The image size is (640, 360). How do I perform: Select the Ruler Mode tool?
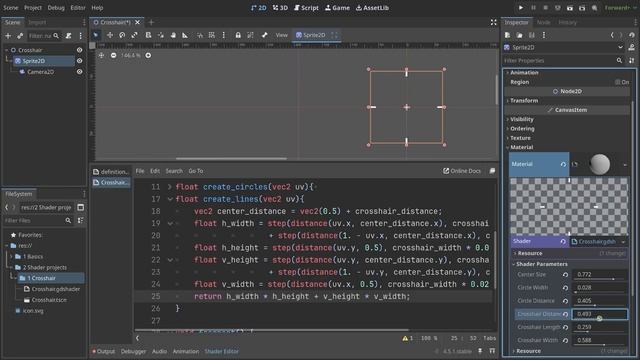[x=185, y=35]
